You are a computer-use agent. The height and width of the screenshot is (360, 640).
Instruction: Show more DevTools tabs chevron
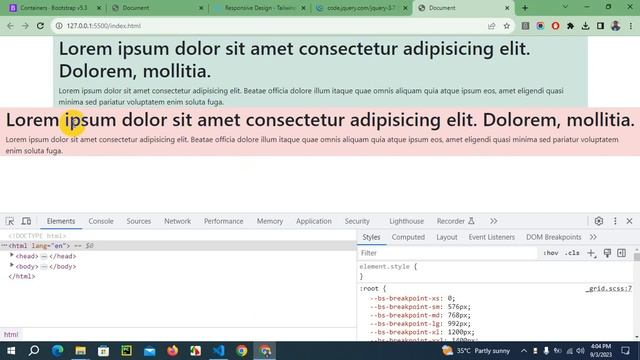tap(493, 221)
